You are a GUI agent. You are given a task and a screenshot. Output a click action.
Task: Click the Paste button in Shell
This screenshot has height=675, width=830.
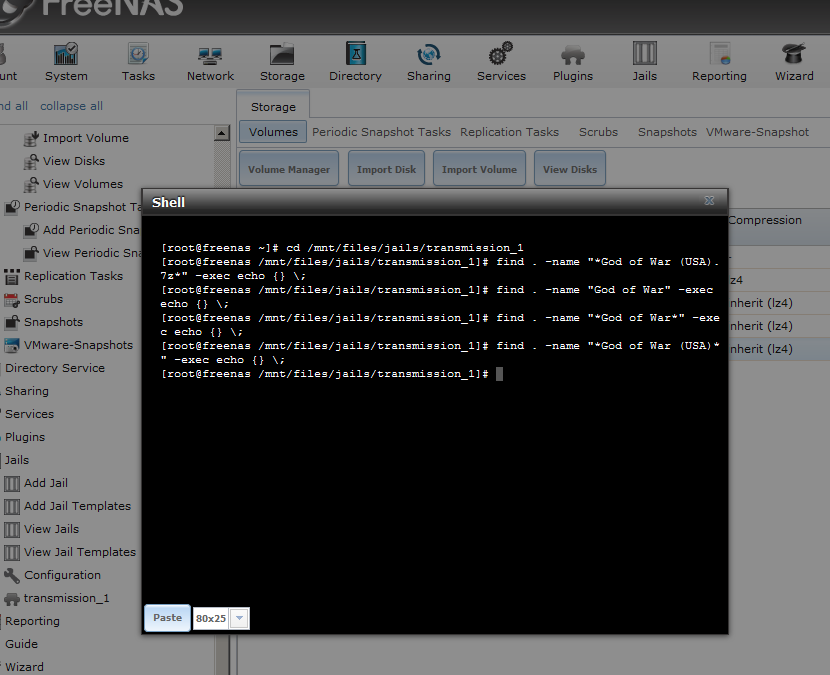167,618
